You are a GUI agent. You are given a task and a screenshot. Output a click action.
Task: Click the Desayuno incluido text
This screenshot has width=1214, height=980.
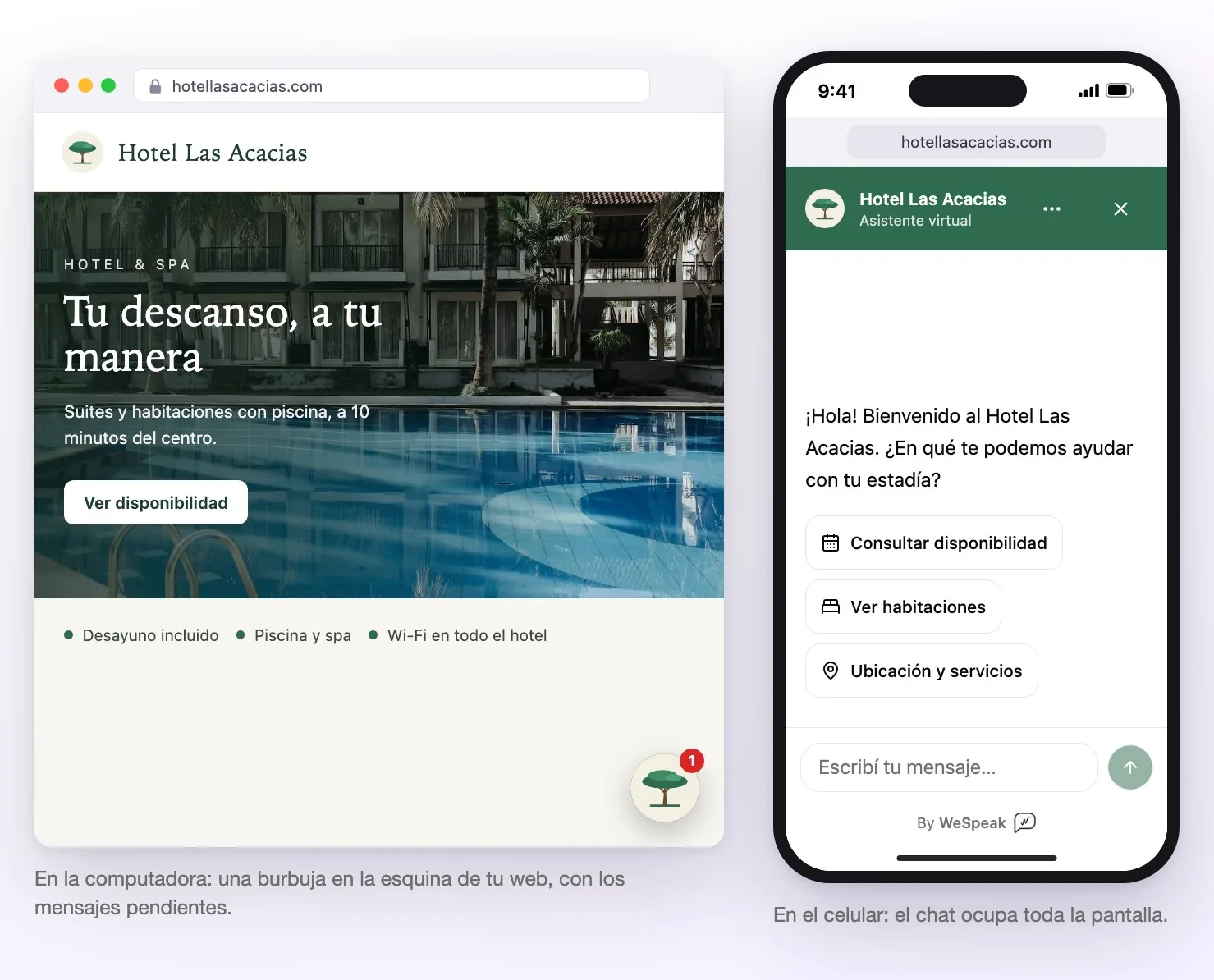tap(151, 635)
